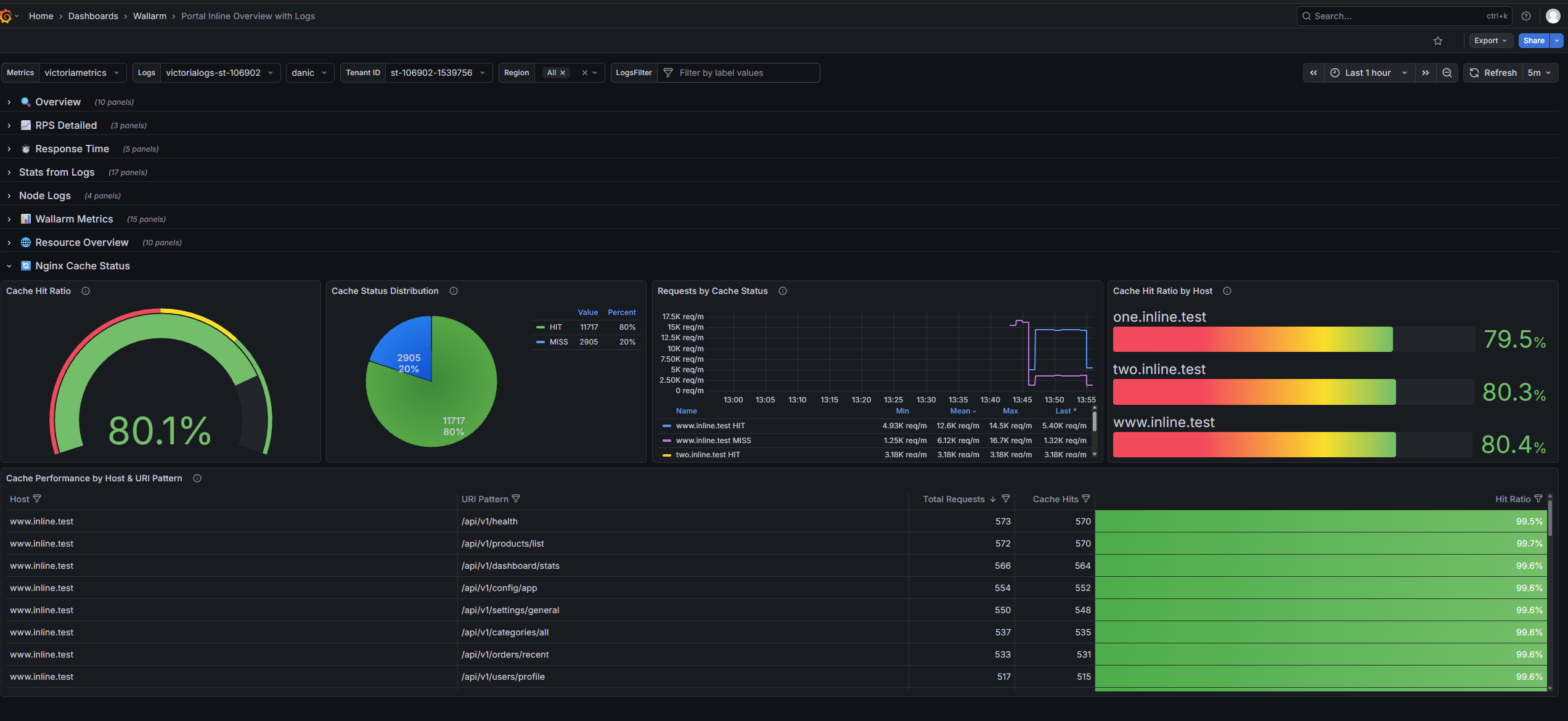
Task: Shift time range forward with double-right arrows
Action: 1426,73
